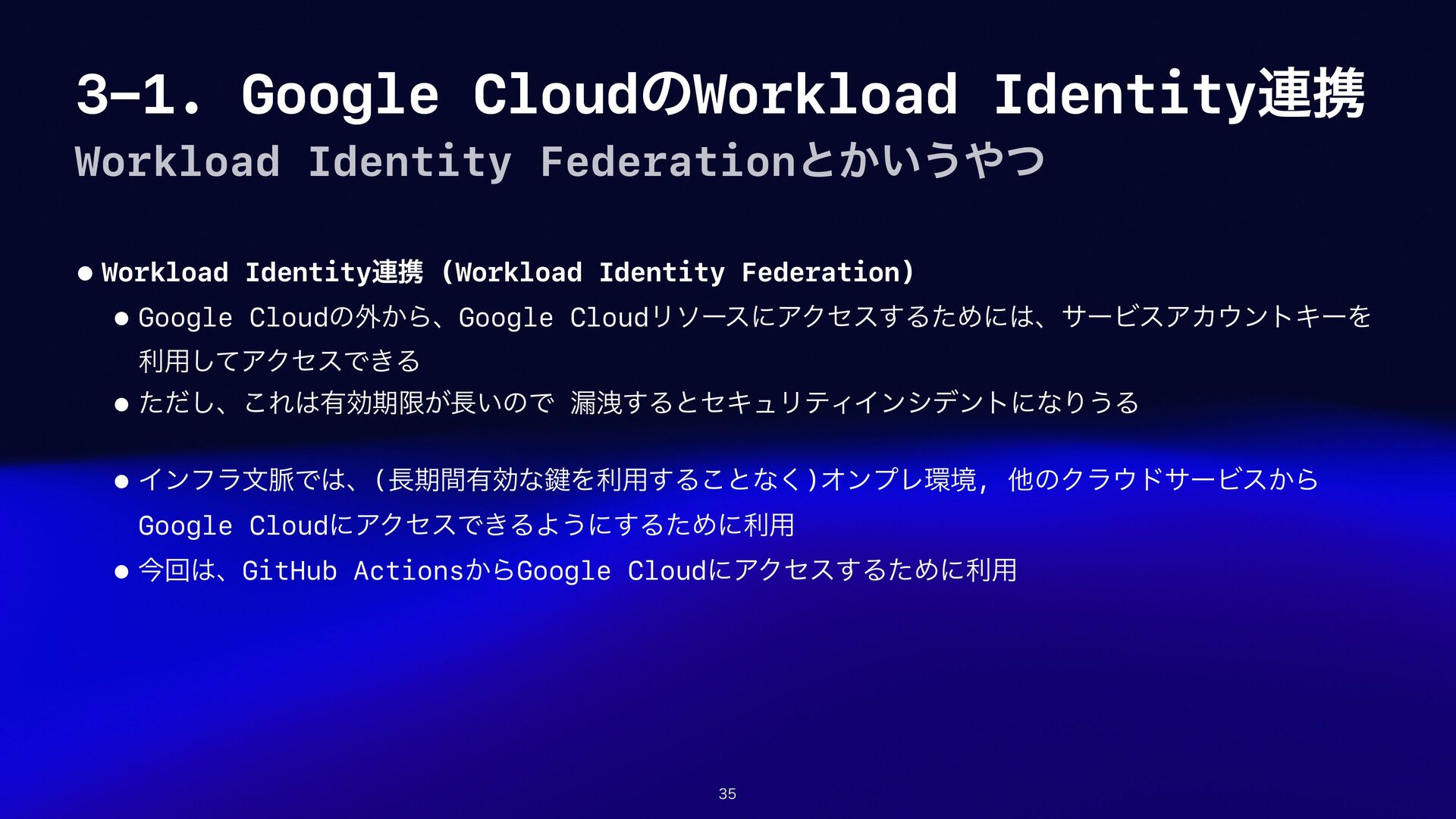Click the bullet dot before 'Google Cloudの外から'

click(x=121, y=318)
